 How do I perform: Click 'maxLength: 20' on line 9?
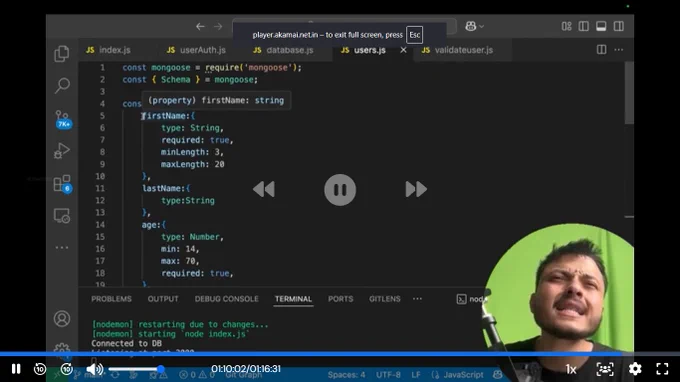point(193,164)
